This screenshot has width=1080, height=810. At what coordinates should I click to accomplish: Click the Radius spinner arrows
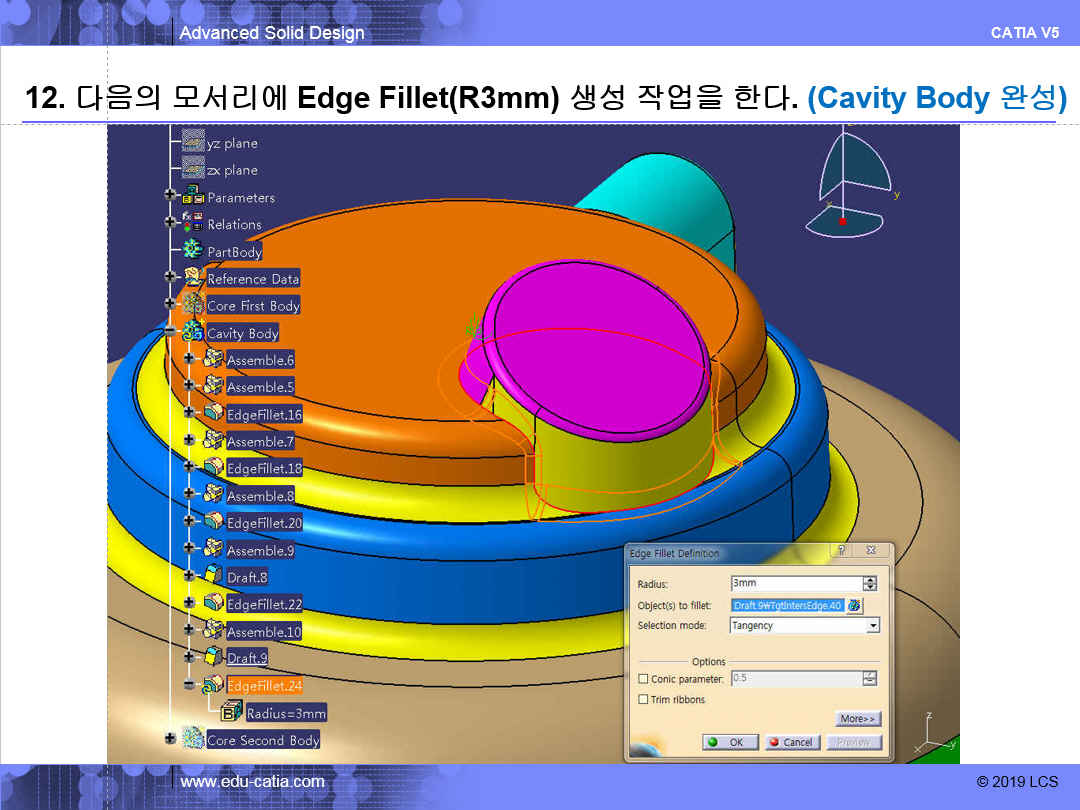tap(869, 584)
